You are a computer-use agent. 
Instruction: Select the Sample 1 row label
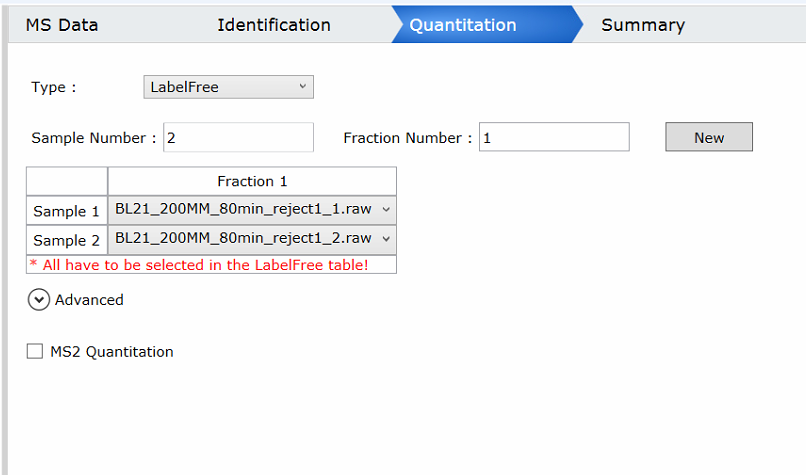tap(66, 211)
